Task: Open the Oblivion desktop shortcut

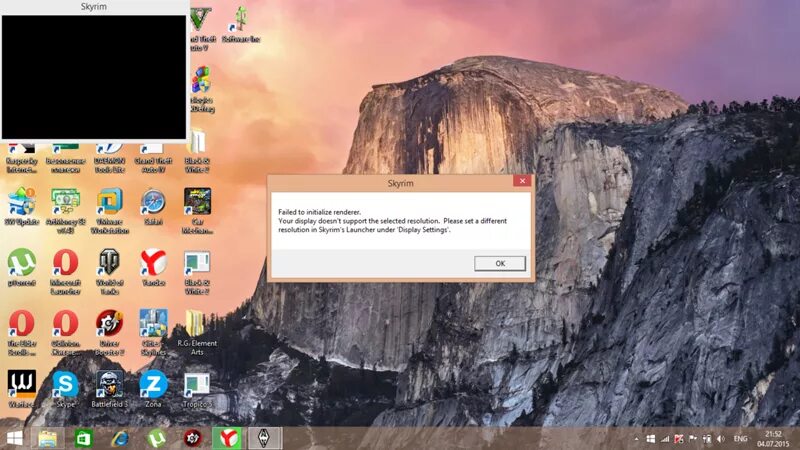Action: coord(65,332)
